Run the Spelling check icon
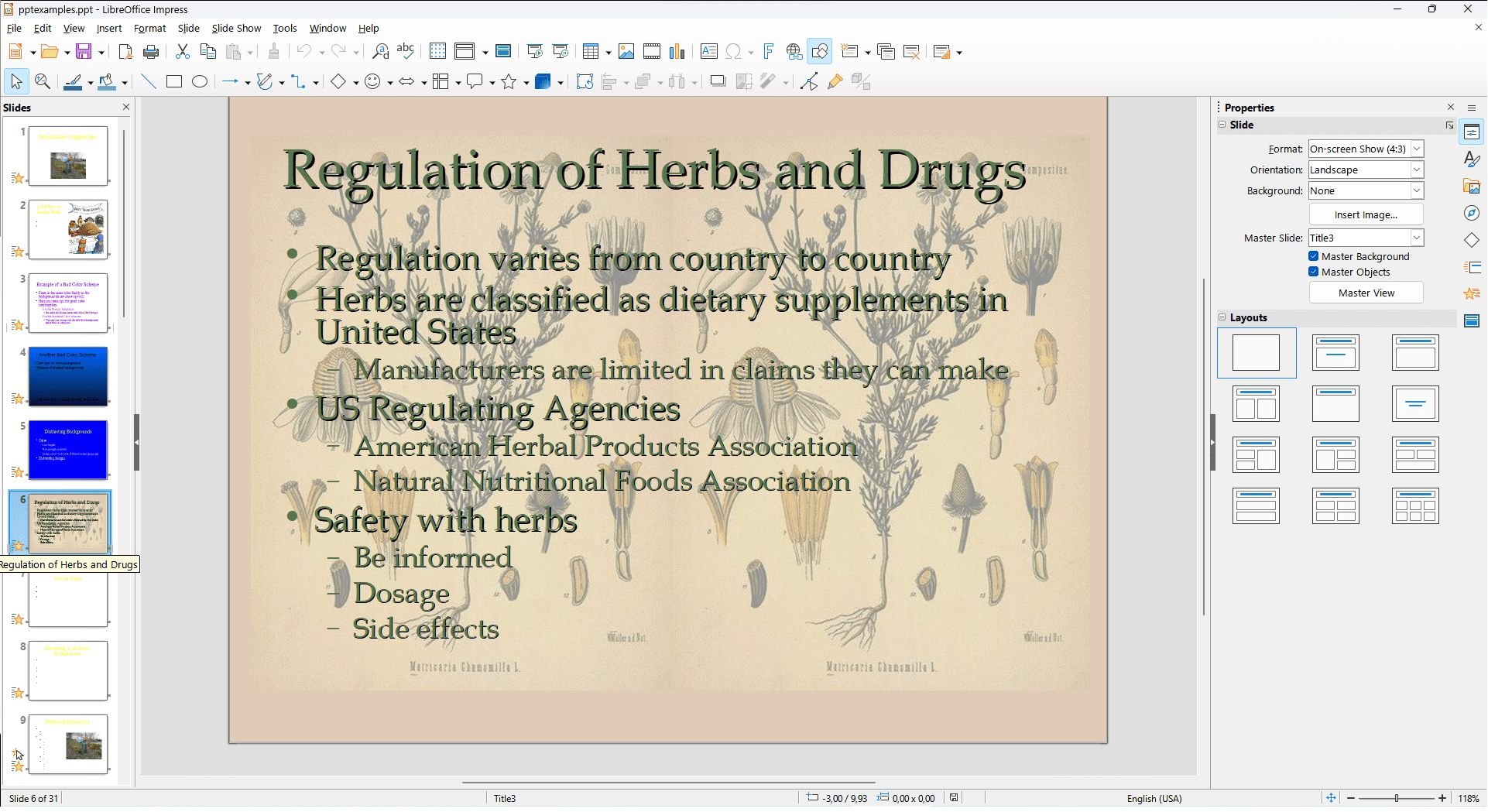Image resolution: width=1488 pixels, height=812 pixels. 406,52
